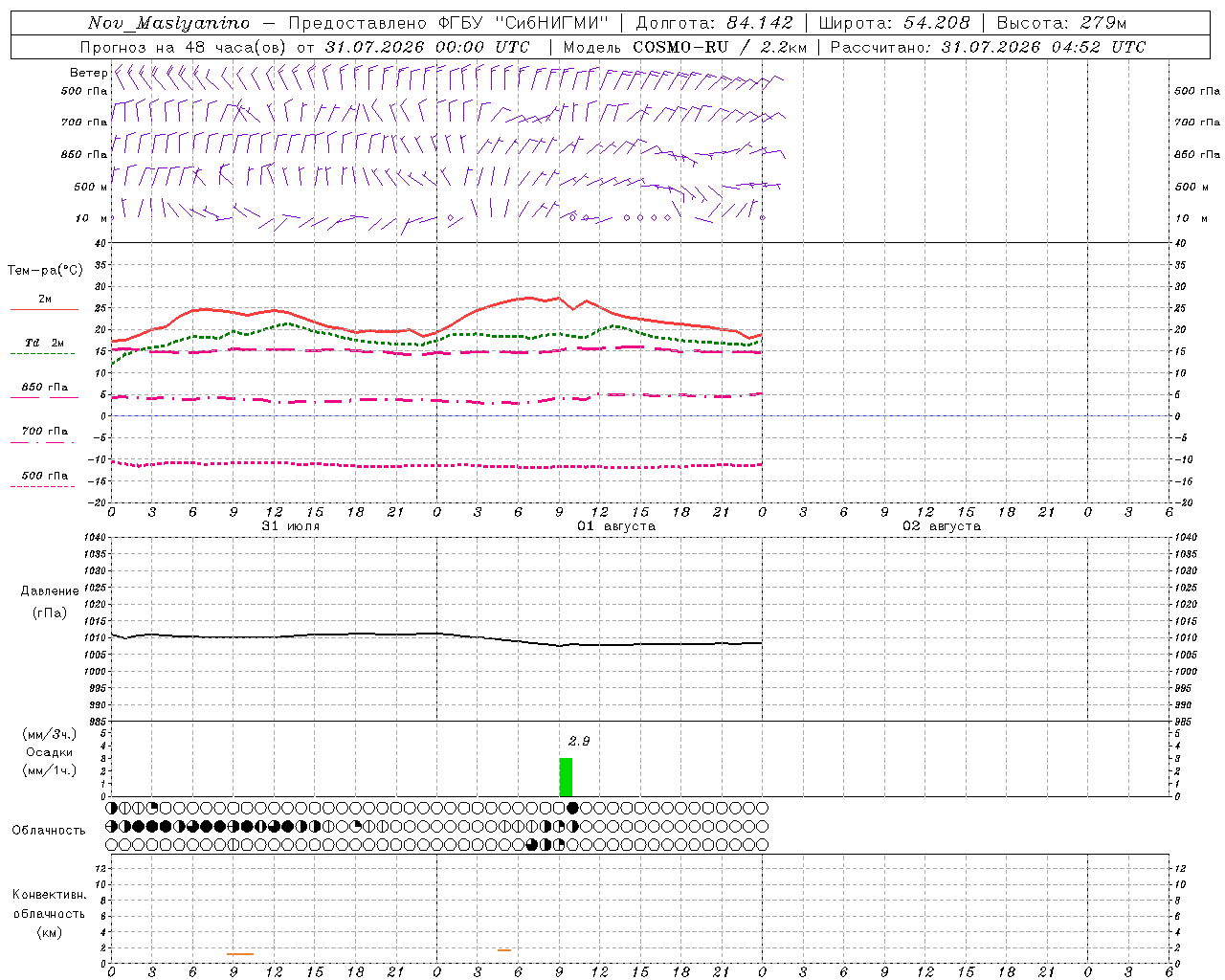The image size is (1225, 980).
Task: Click the 850 гПа temperature legend label
Action: point(44,388)
